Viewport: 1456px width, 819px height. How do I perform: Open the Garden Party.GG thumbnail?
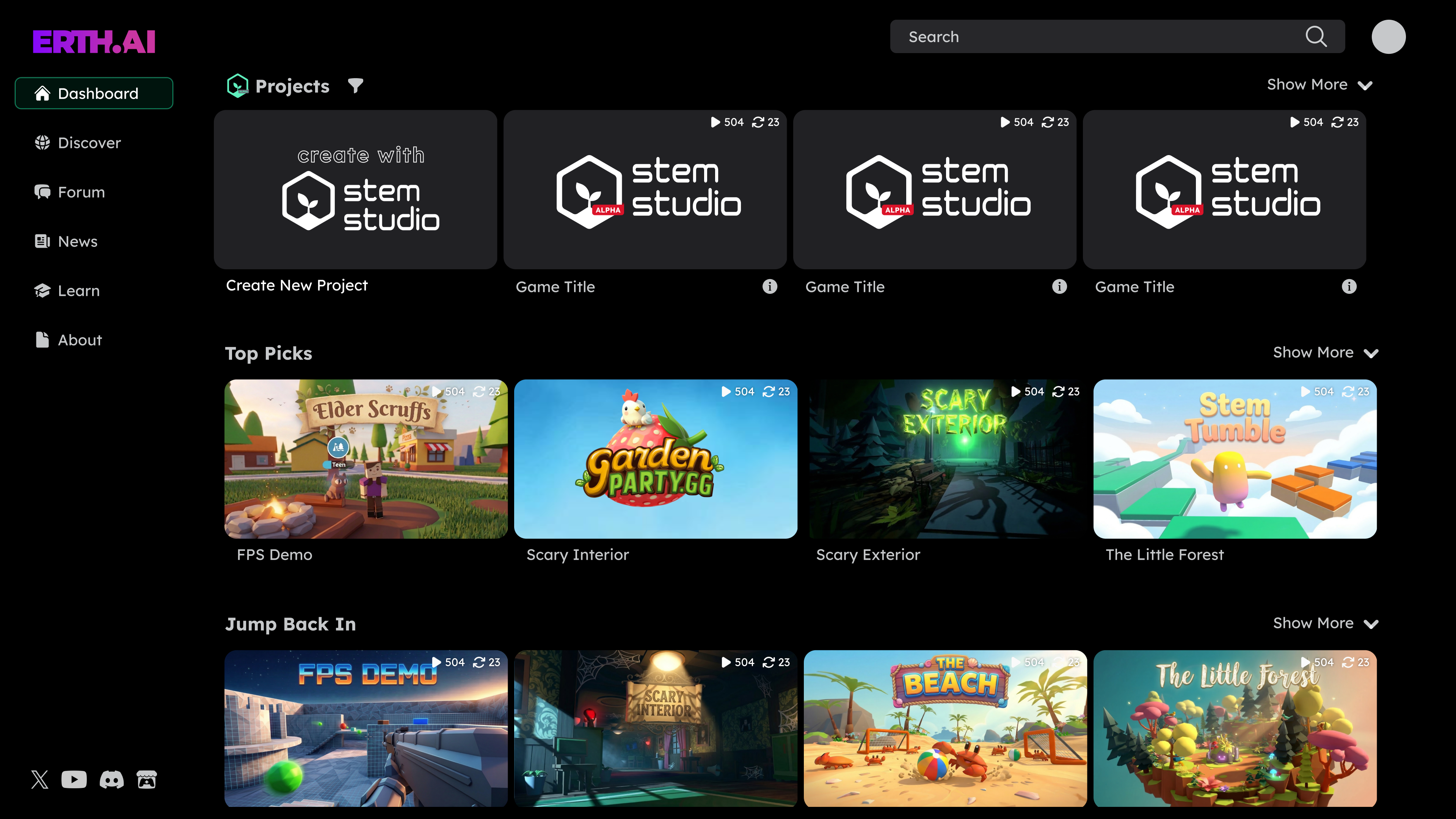tap(655, 459)
